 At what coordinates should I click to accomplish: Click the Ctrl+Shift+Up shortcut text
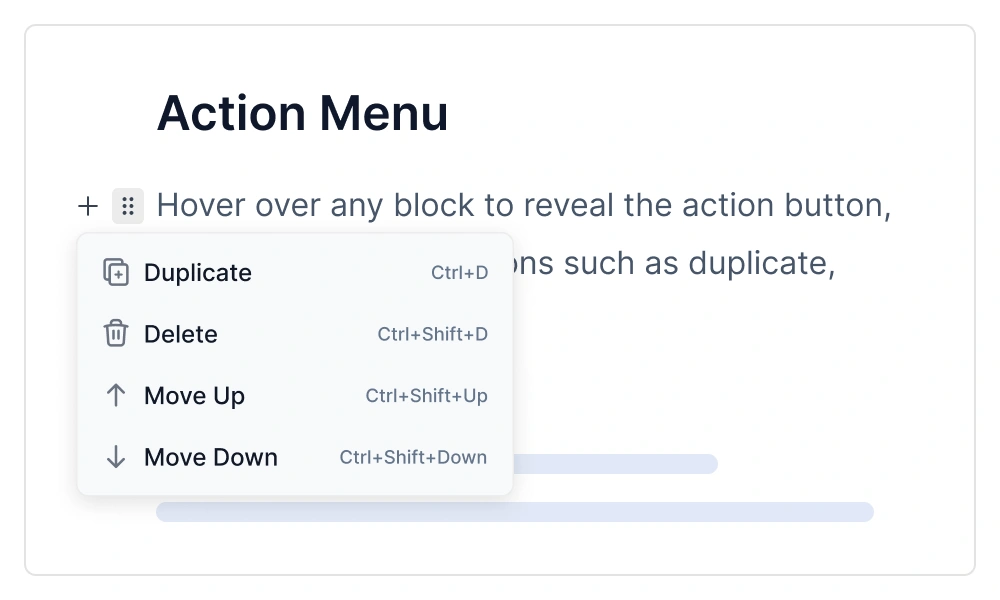426,396
